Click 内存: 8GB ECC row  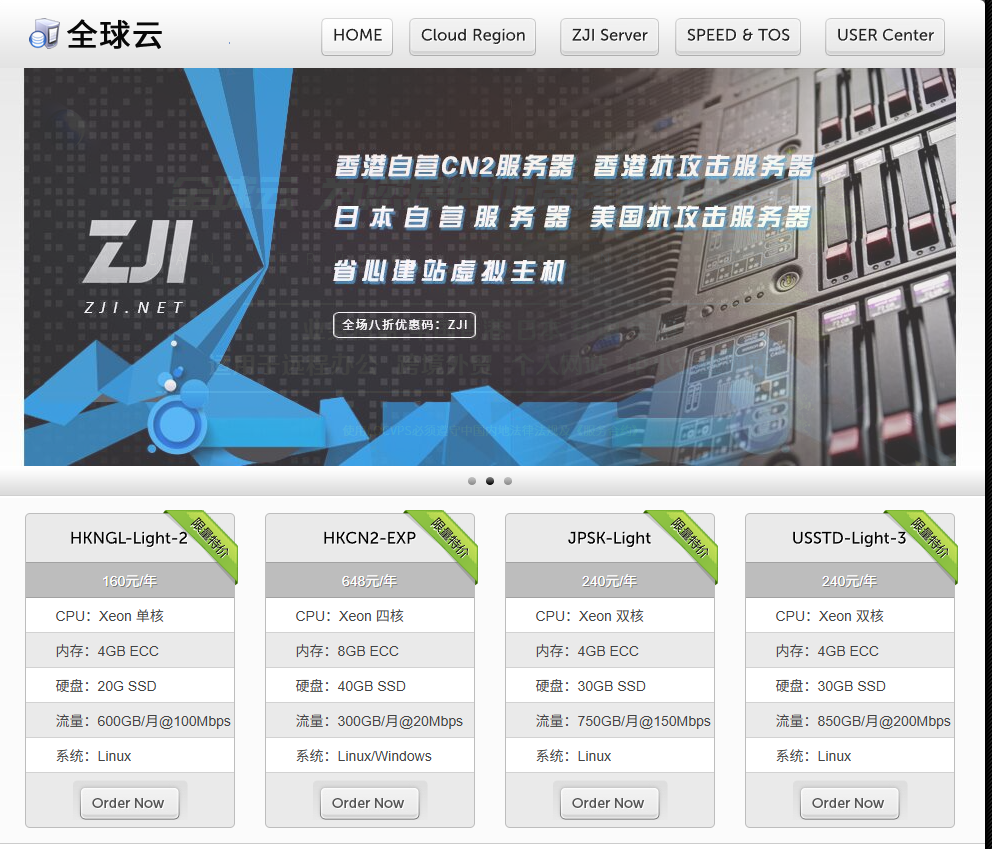369,651
